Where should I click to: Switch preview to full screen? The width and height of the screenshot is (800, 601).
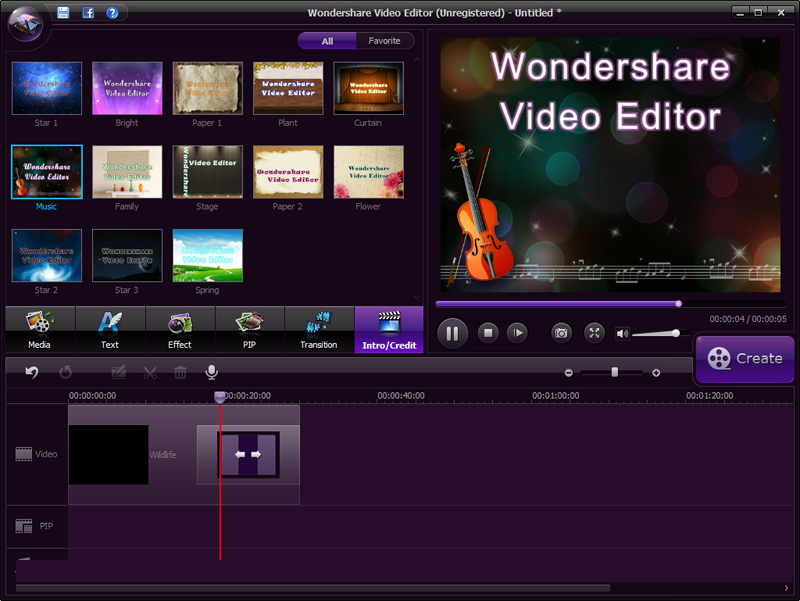point(594,333)
